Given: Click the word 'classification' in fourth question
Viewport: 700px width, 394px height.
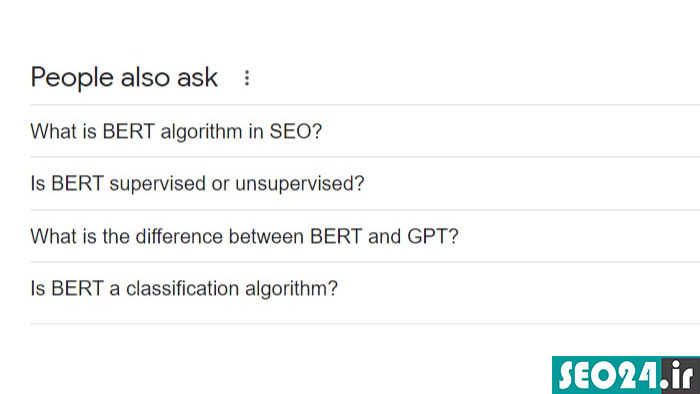Looking at the screenshot, I should tap(182, 288).
